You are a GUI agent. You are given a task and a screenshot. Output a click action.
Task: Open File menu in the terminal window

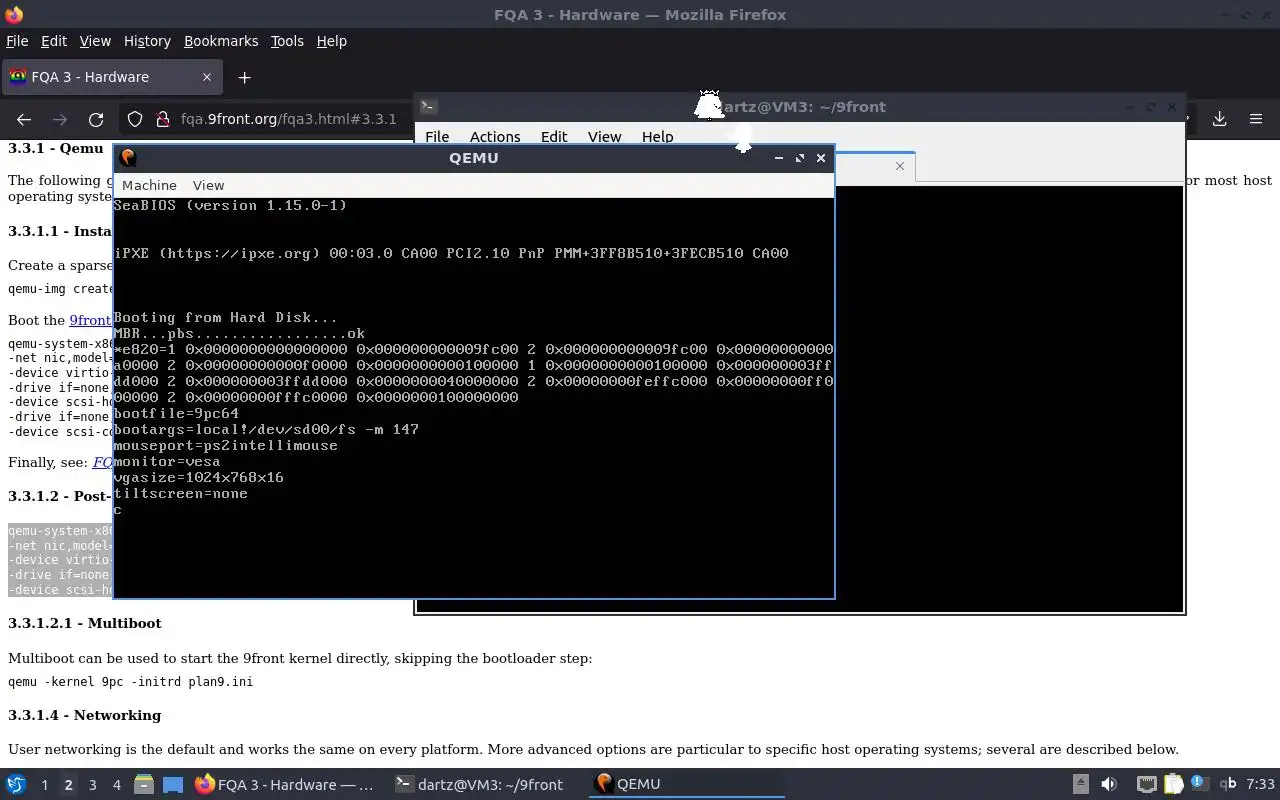coord(437,137)
